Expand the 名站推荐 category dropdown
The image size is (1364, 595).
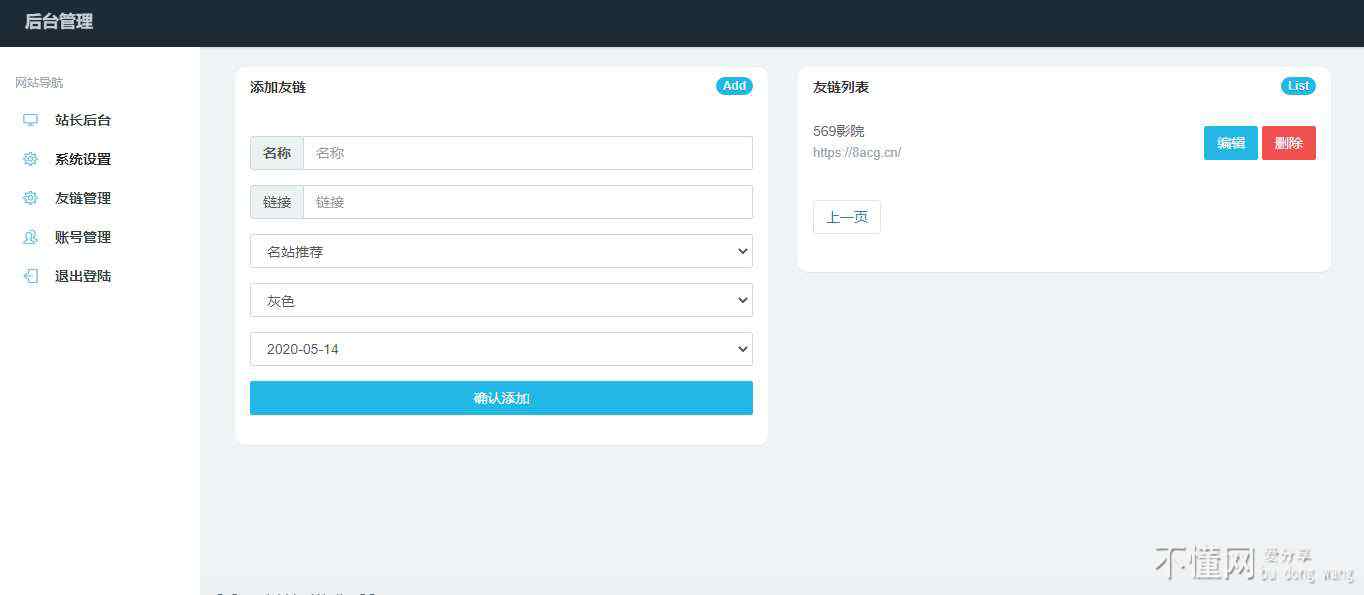point(501,251)
